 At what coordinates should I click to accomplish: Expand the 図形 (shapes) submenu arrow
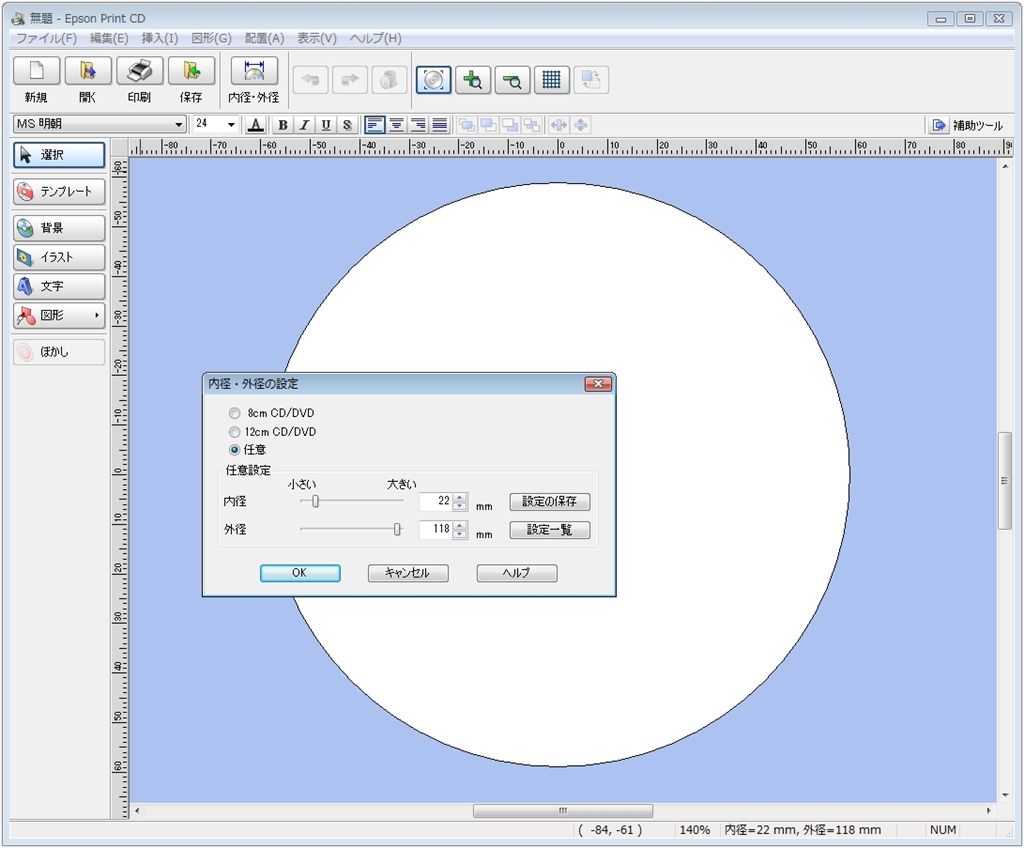(x=97, y=316)
